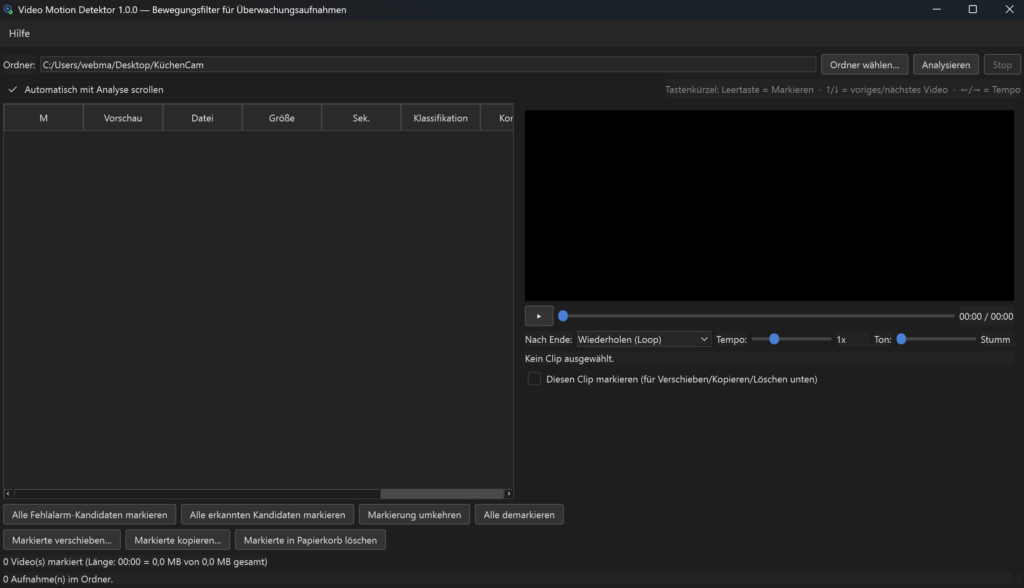
Task: Click the Stop button
Action: pos(1002,65)
